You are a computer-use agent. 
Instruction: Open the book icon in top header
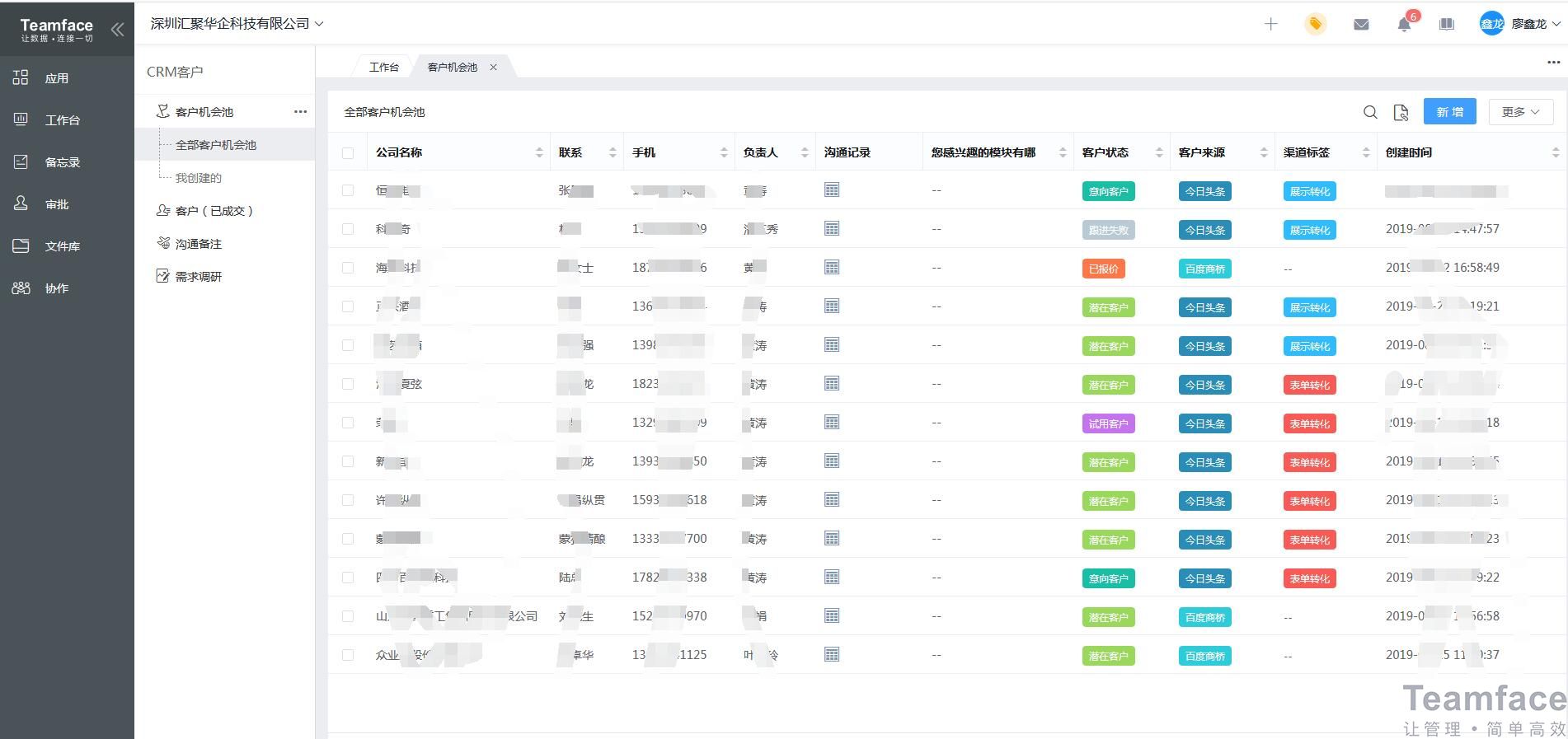(x=1446, y=25)
